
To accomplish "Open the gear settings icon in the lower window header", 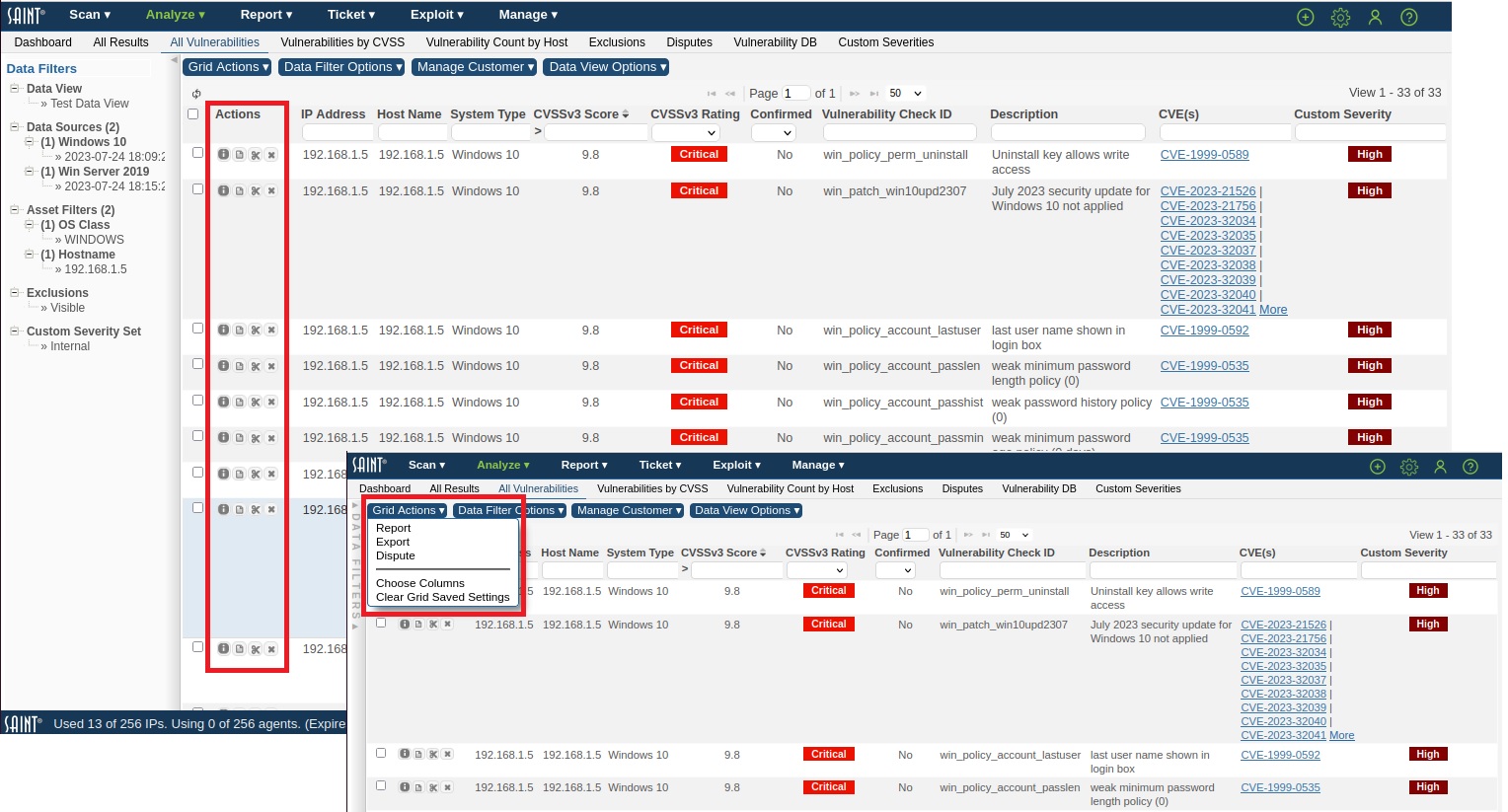I will click(1409, 467).
